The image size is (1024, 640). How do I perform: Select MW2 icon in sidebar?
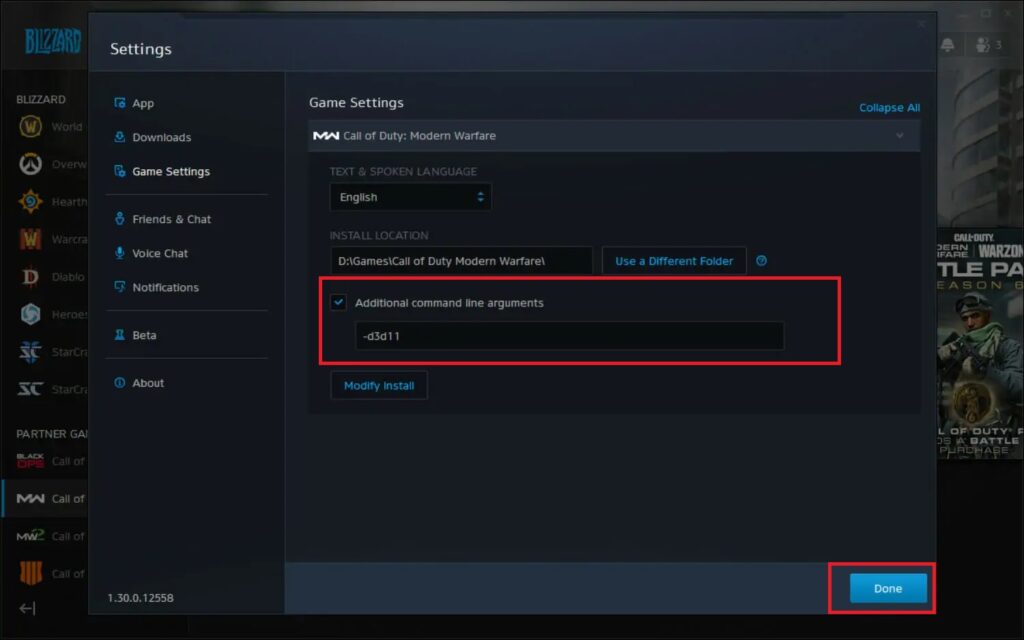point(30,536)
